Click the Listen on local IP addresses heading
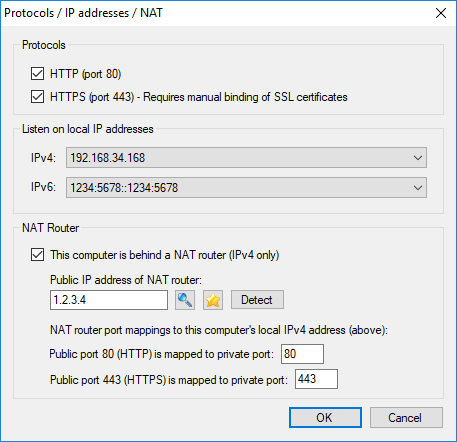This screenshot has width=457, height=442. 88,129
